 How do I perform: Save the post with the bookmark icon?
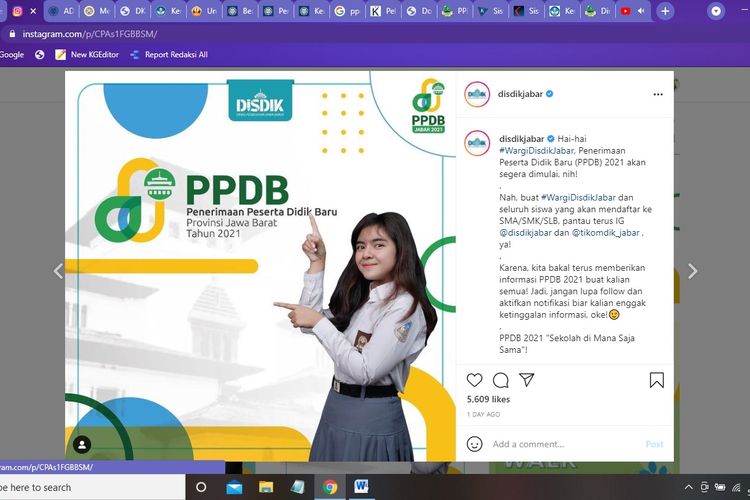[656, 380]
